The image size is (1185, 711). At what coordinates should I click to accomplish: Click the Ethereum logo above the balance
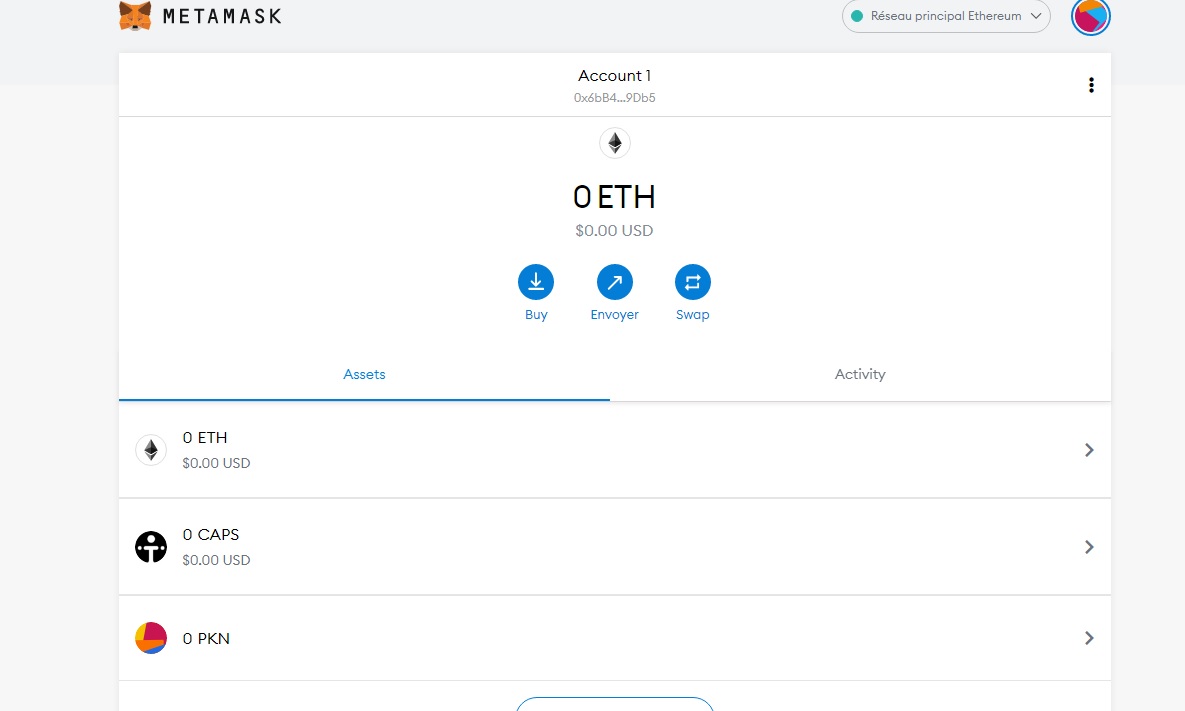[614, 143]
